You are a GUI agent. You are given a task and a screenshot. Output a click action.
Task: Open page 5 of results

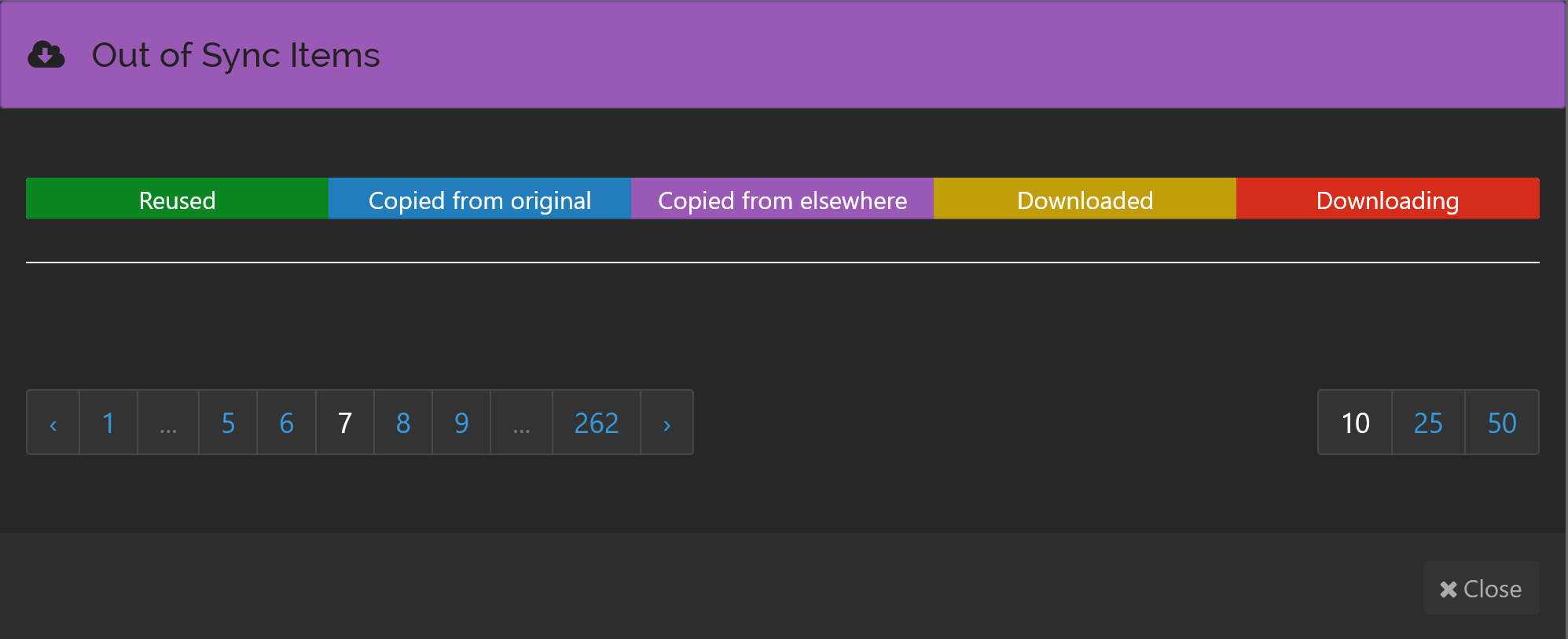[x=228, y=423]
